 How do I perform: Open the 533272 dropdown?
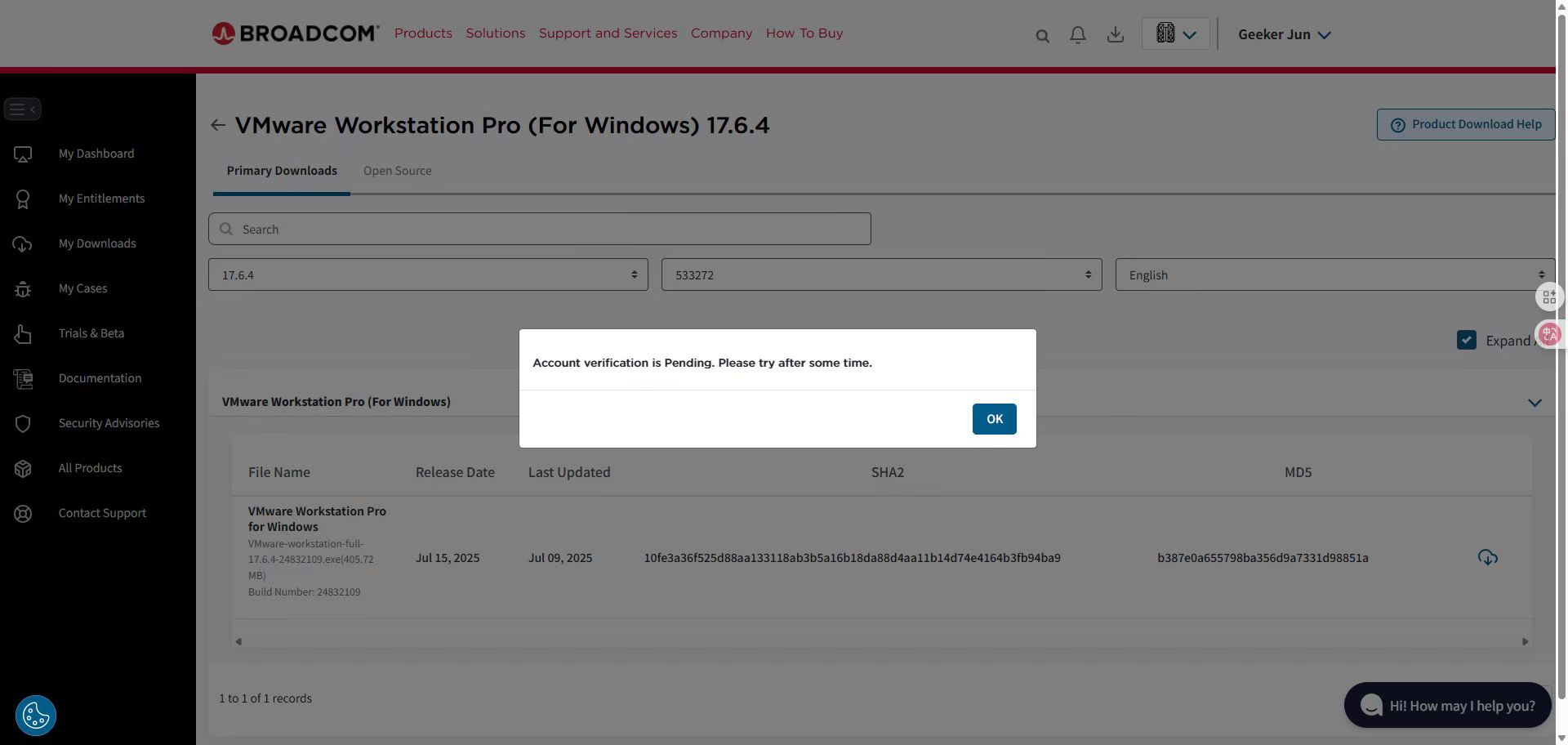pos(881,274)
